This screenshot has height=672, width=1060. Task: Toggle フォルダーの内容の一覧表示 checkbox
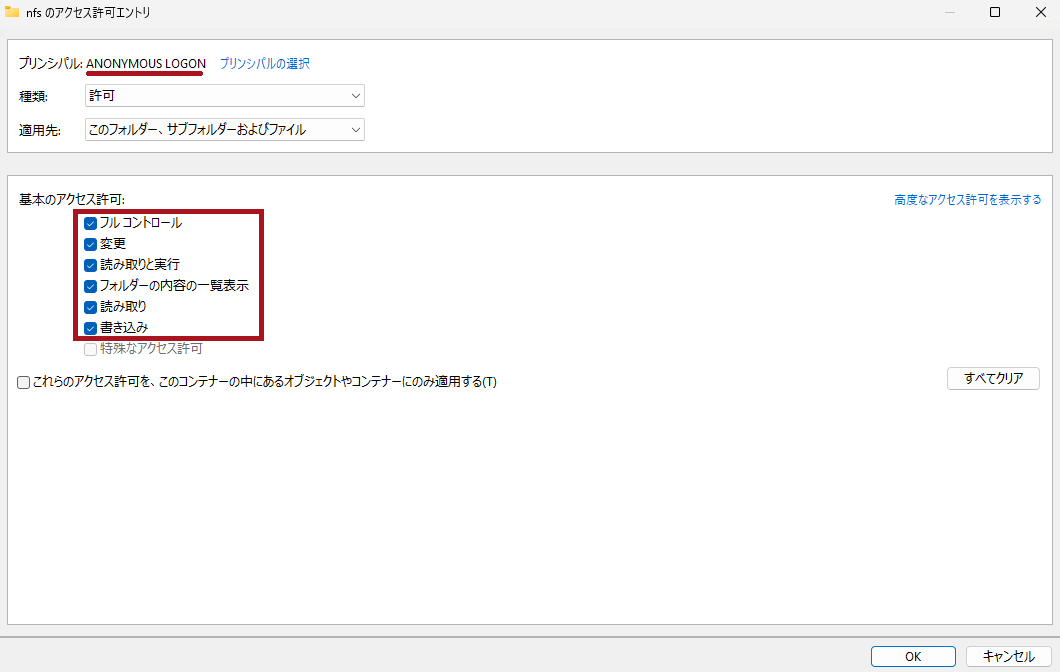(x=90, y=287)
